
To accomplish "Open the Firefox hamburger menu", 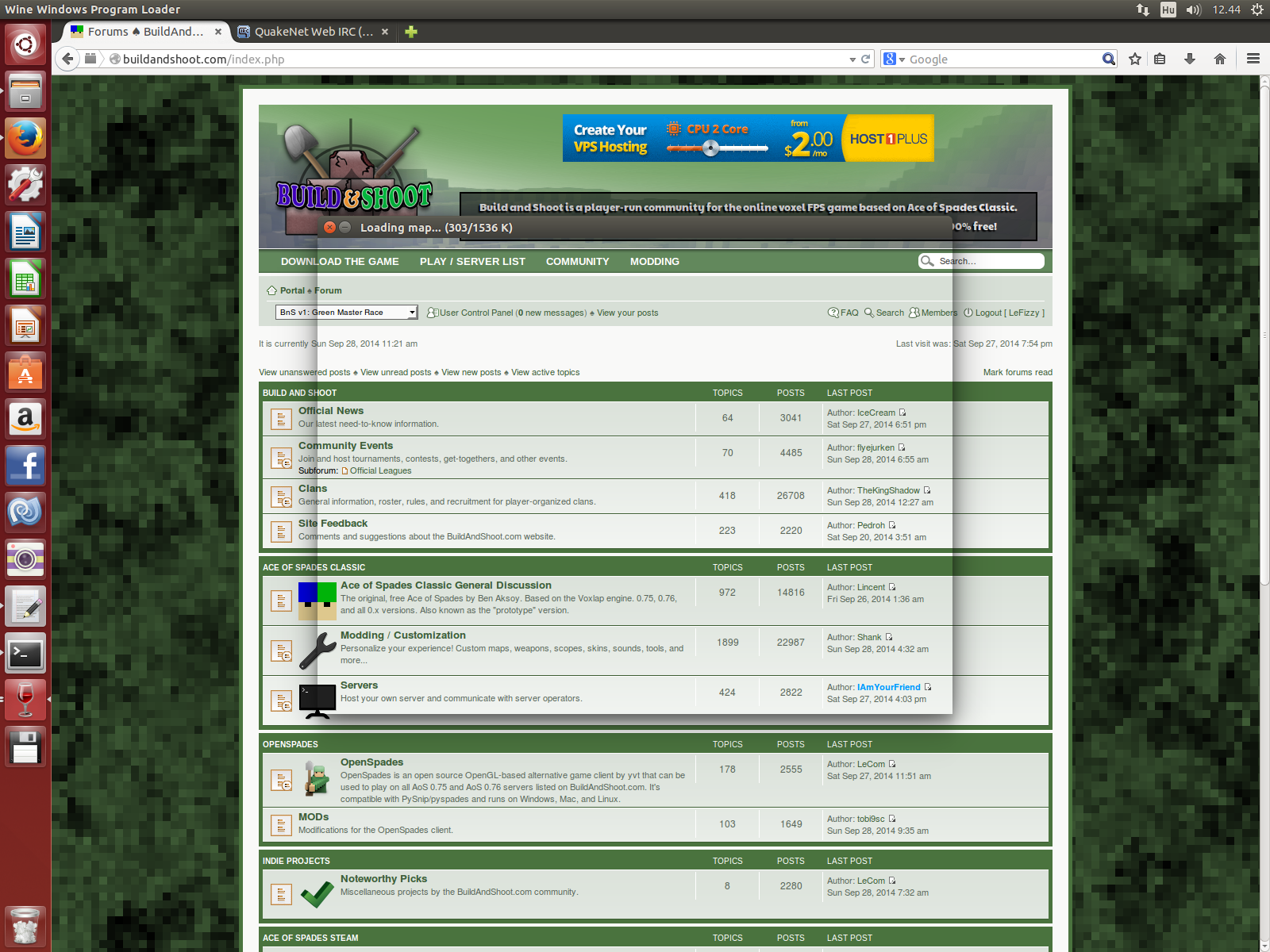I will (1253, 59).
